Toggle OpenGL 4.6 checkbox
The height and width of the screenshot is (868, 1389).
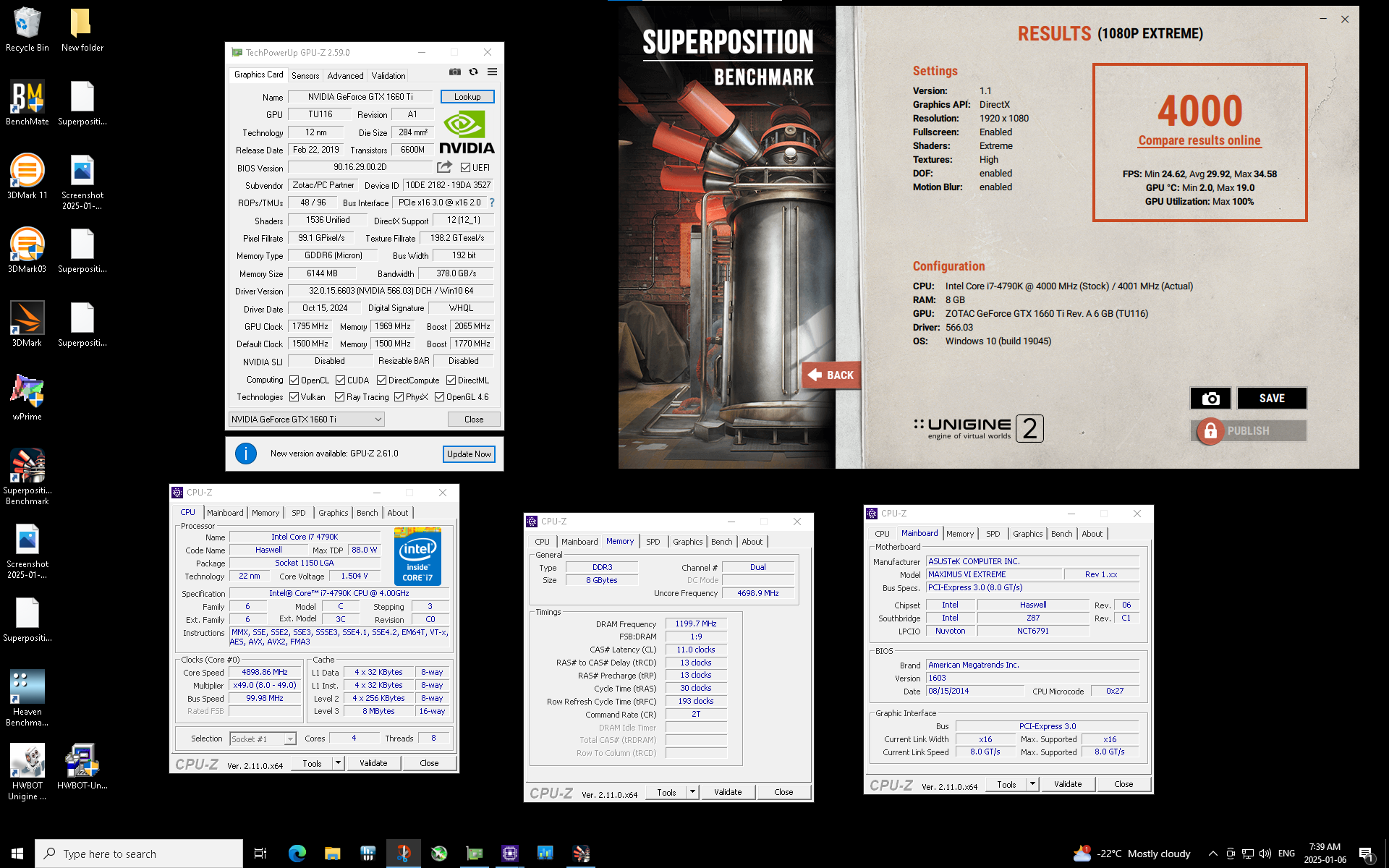439,397
